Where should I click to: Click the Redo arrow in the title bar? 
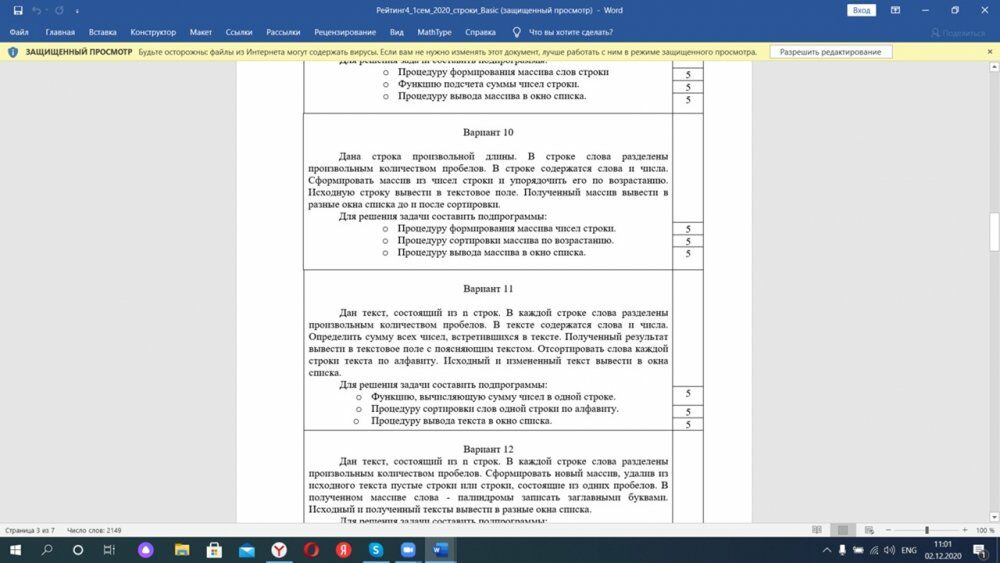(59, 10)
